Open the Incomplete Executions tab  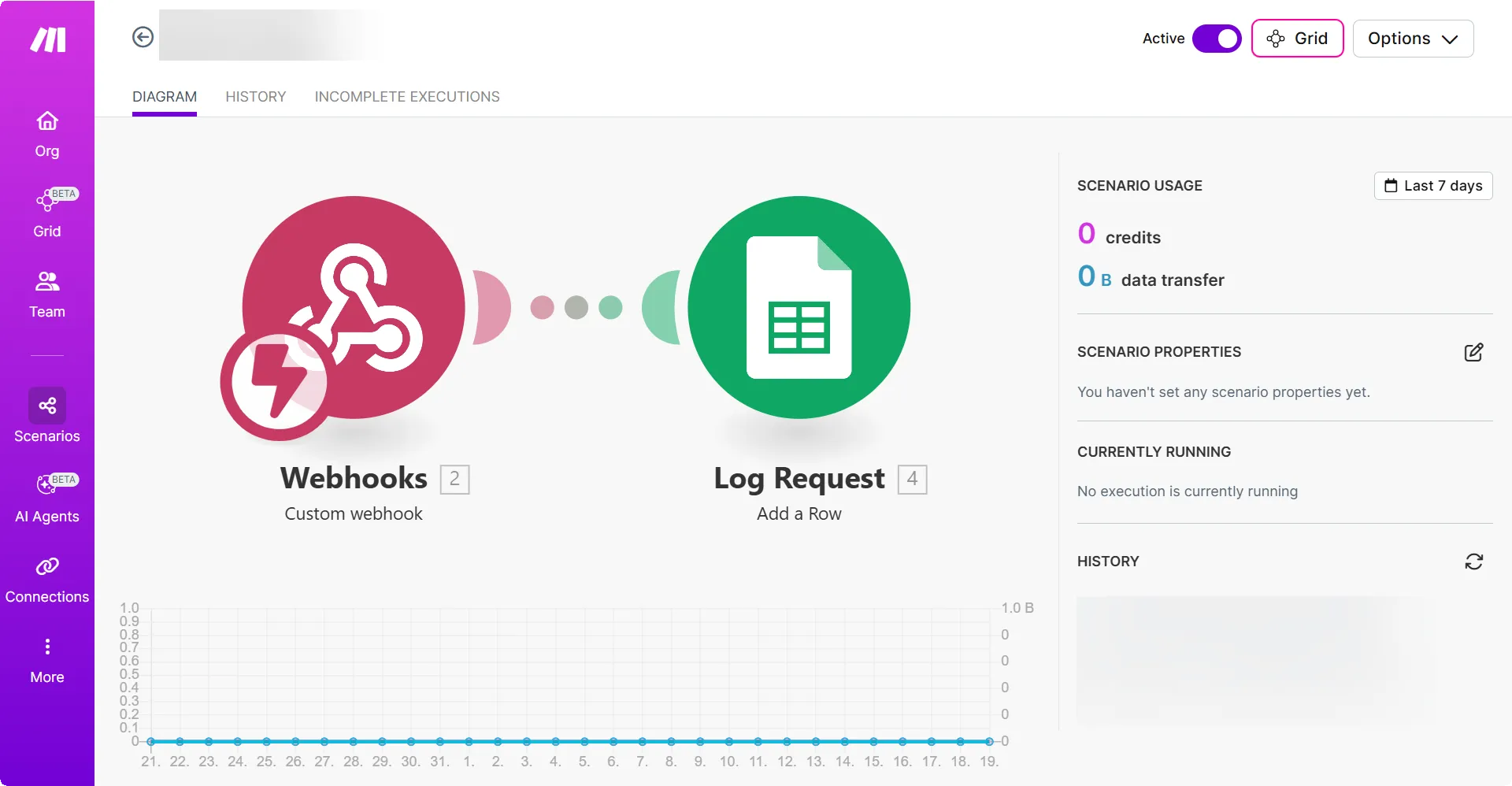(x=407, y=97)
